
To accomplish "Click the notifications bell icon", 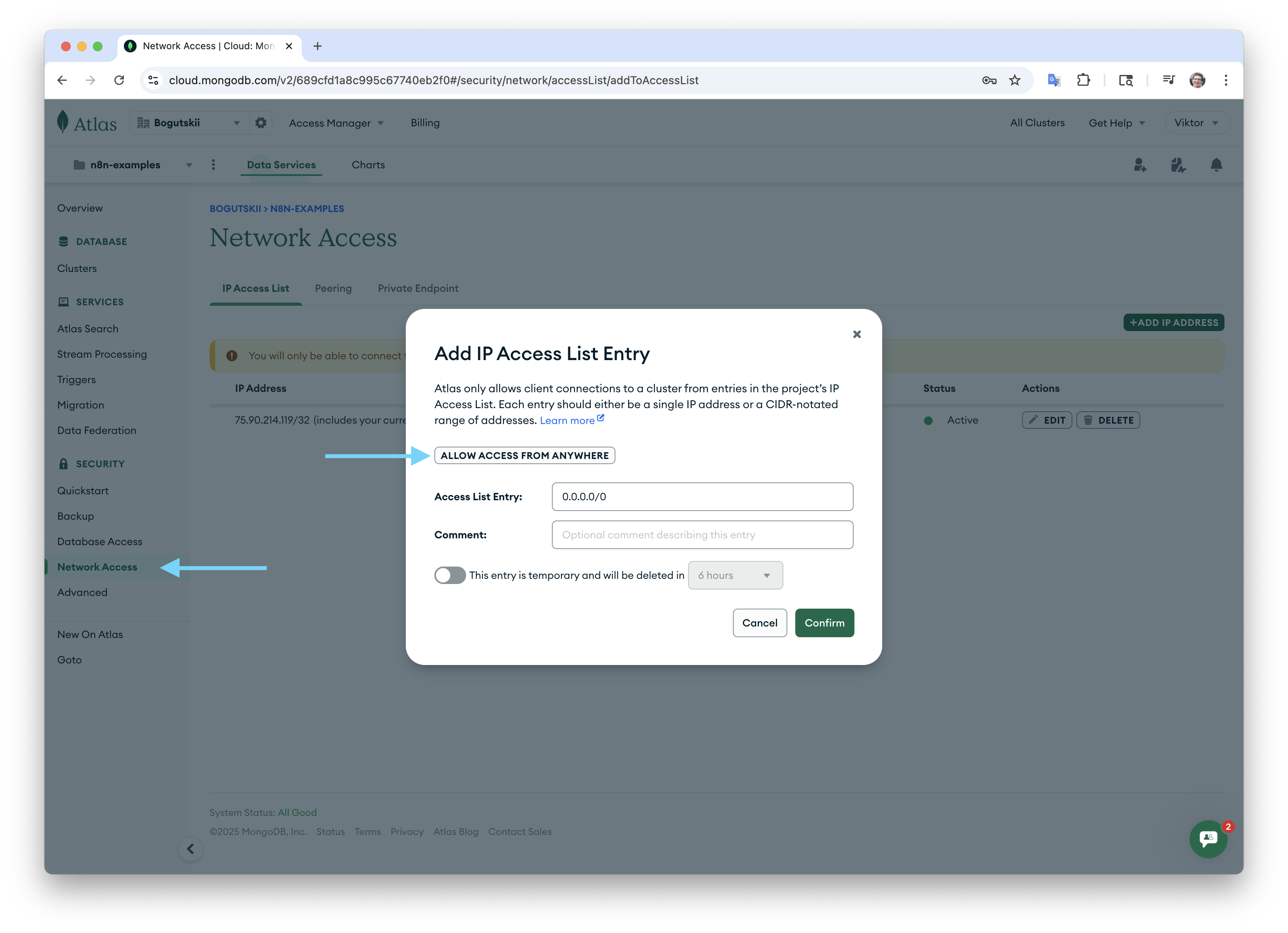I will click(1216, 165).
